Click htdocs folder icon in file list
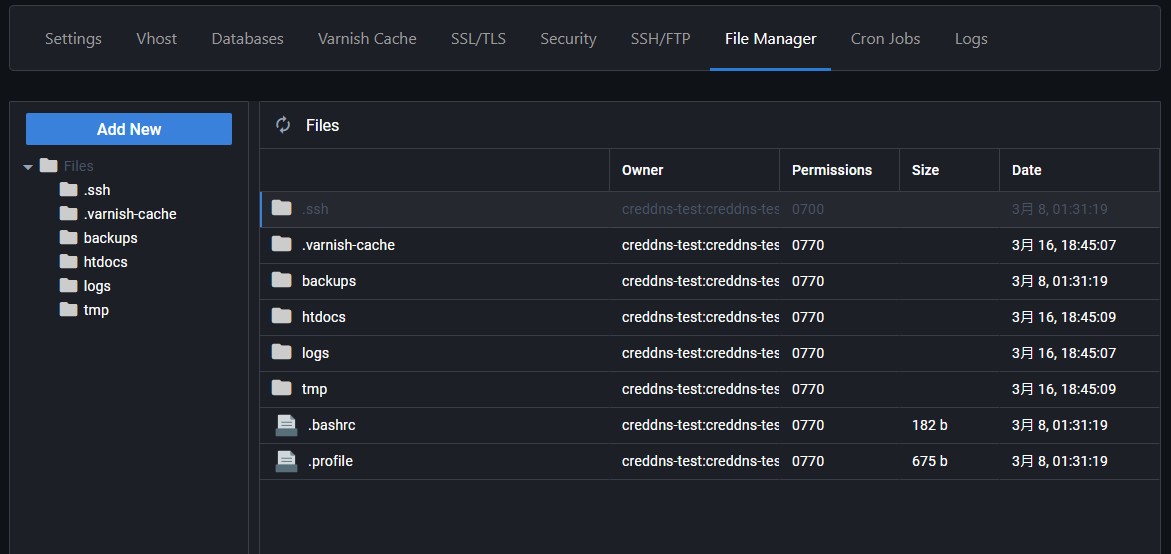The height and width of the screenshot is (554, 1171). coord(282,317)
